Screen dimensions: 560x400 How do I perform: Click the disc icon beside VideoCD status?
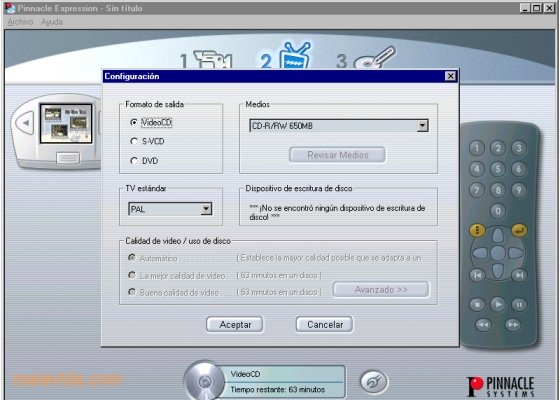(204, 381)
